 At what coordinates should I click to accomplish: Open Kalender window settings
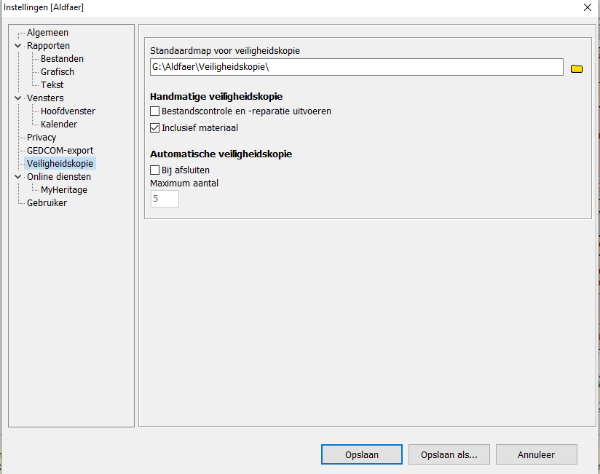(x=59, y=124)
